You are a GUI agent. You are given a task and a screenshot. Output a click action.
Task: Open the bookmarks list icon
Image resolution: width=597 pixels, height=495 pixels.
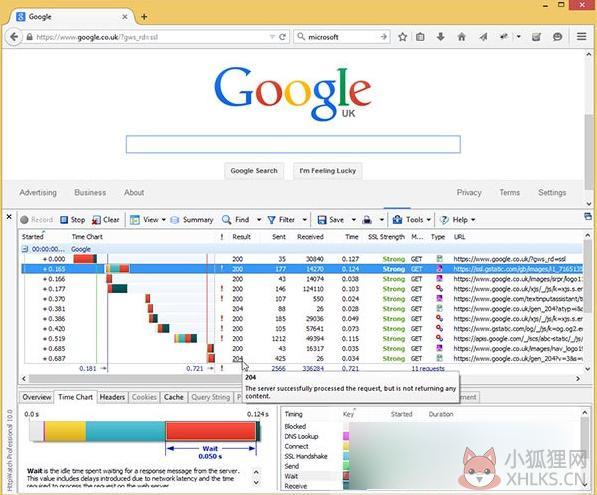click(420, 37)
